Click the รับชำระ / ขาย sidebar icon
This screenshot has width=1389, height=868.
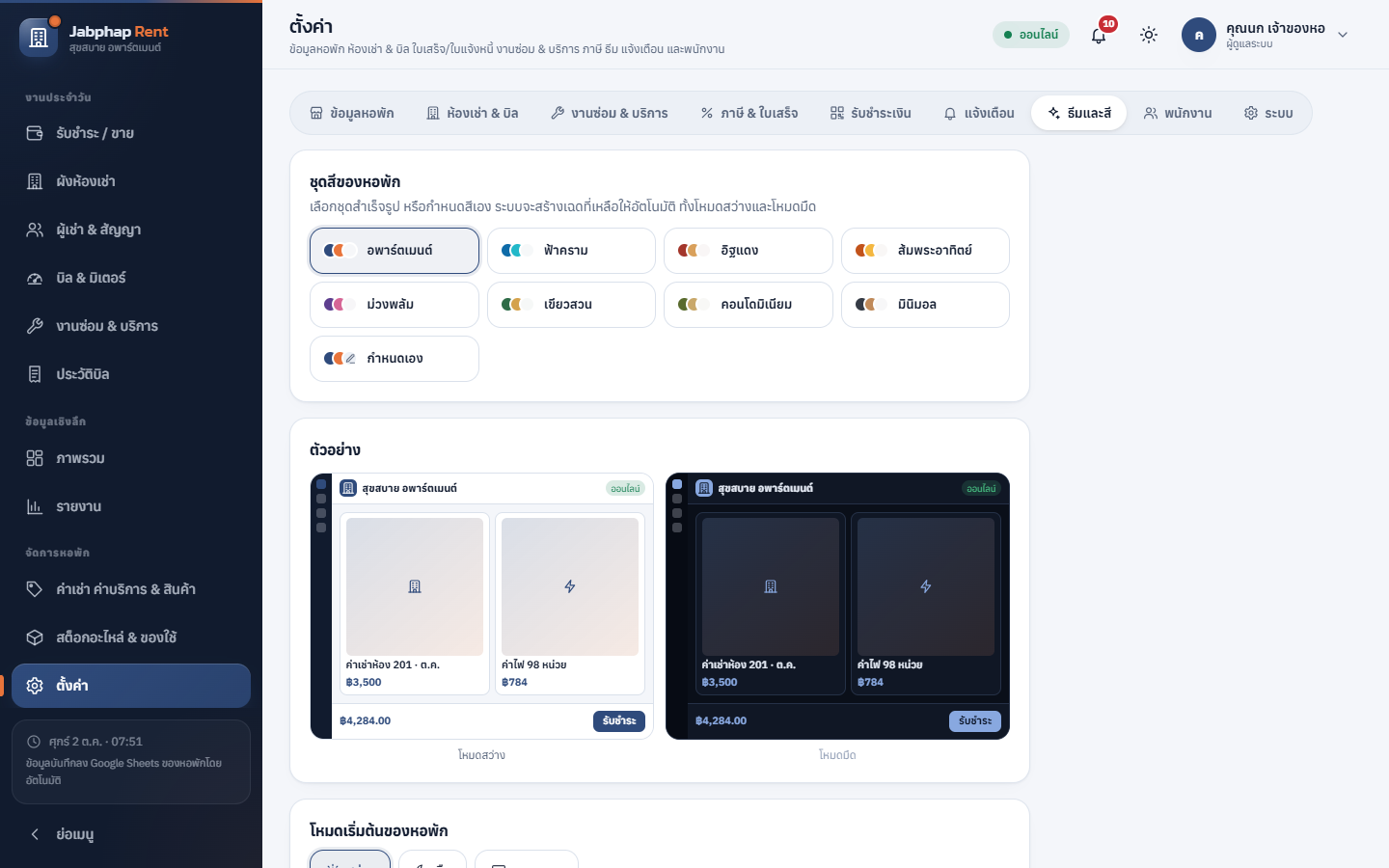tap(35, 133)
